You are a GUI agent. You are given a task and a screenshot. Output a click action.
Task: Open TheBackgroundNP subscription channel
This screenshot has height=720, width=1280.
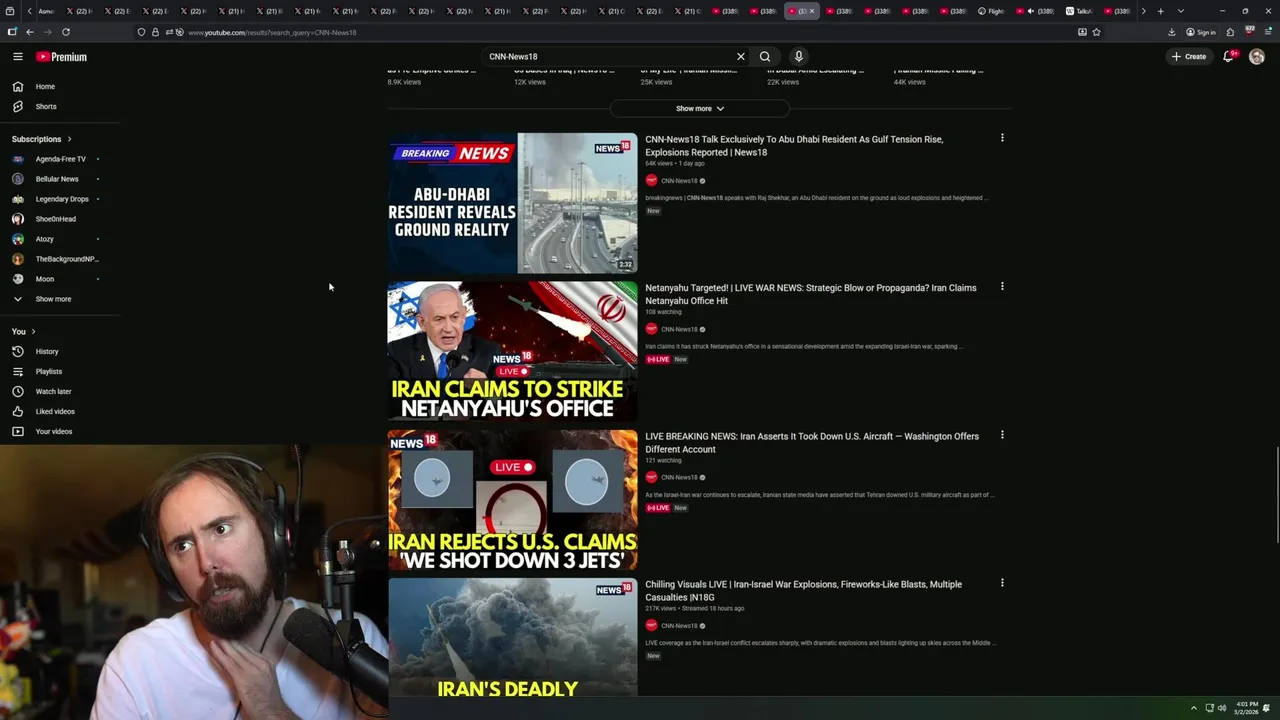[x=67, y=259]
